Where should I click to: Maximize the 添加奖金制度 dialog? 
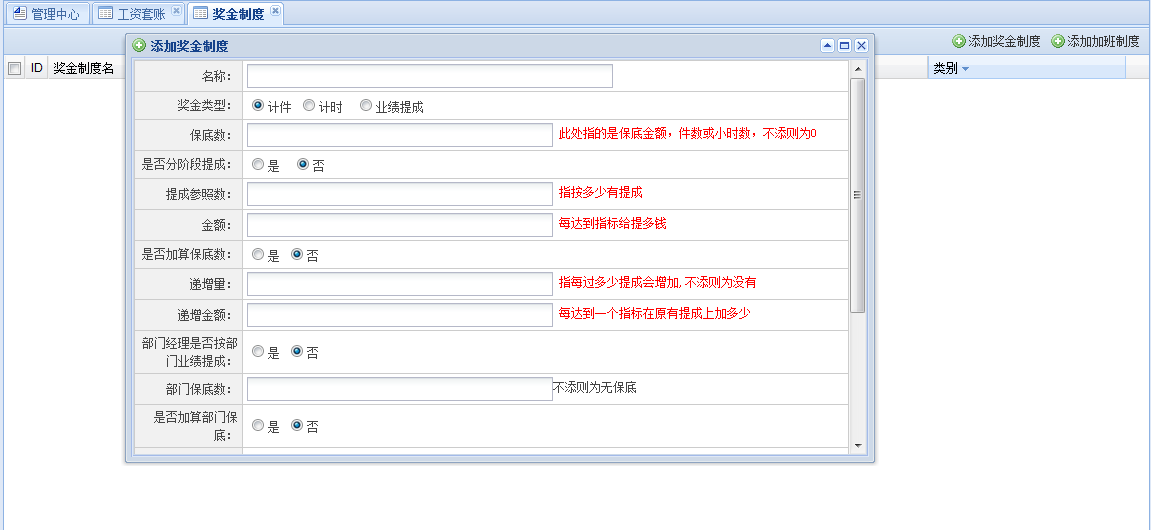[x=844, y=46]
